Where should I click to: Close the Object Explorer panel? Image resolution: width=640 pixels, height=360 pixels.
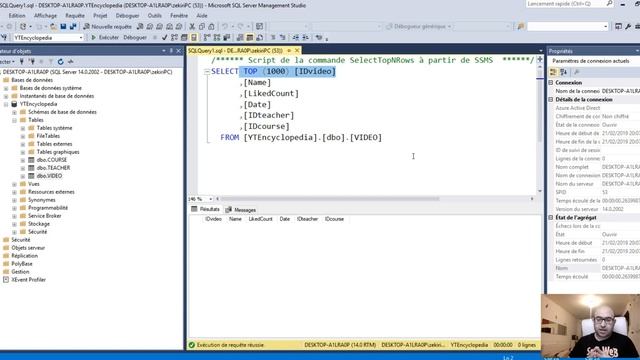(x=178, y=51)
